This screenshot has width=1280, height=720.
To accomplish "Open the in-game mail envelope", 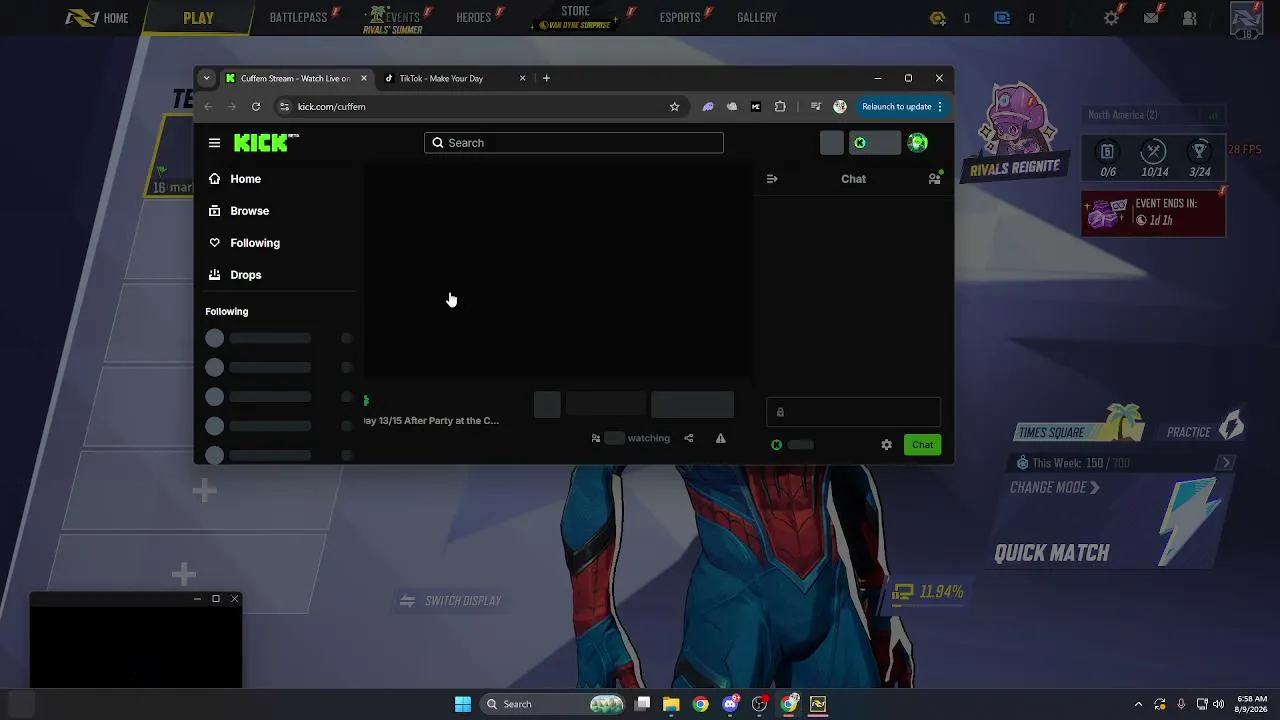I will coord(1151,18).
